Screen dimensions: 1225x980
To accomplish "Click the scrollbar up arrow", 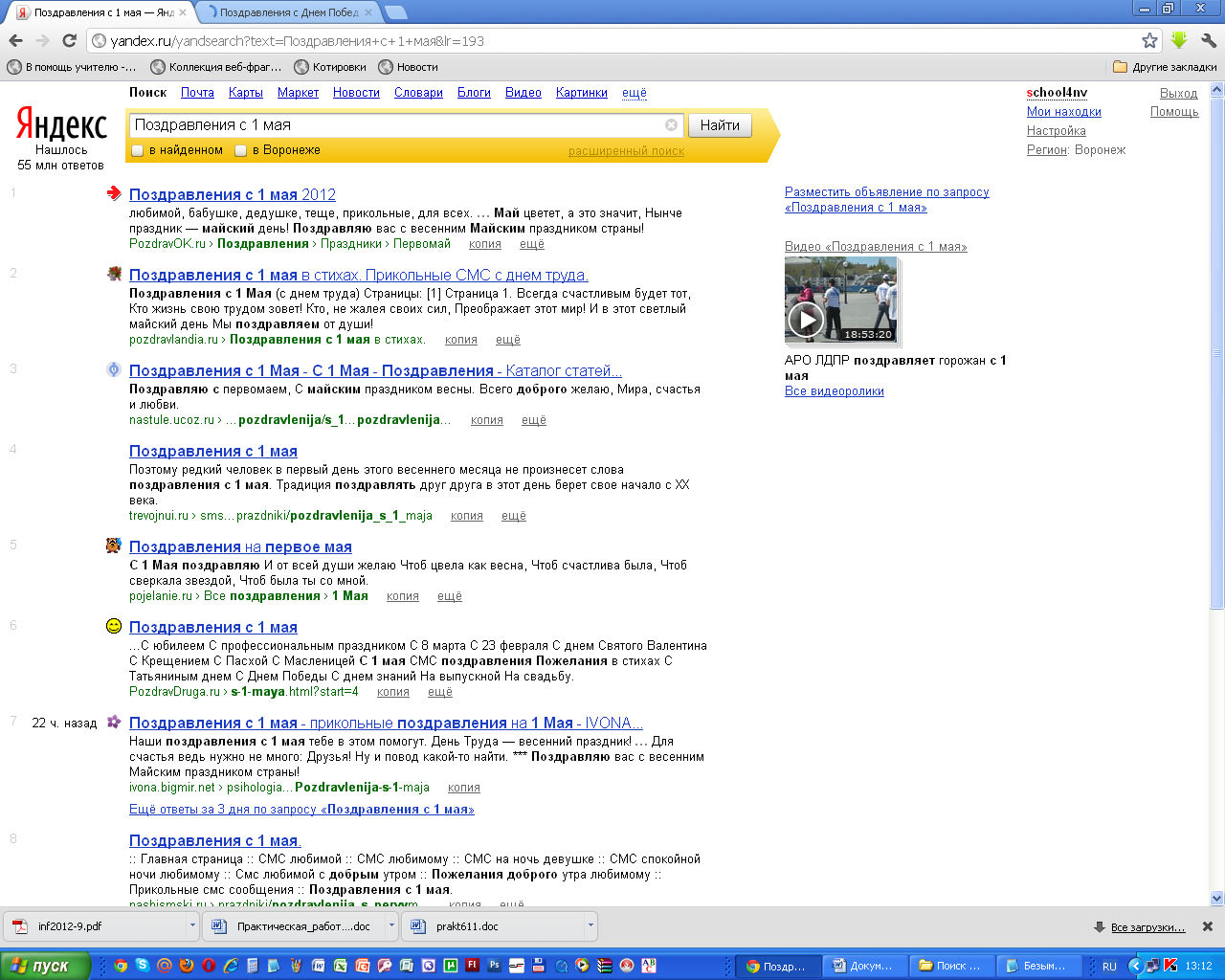I will [x=1216, y=90].
